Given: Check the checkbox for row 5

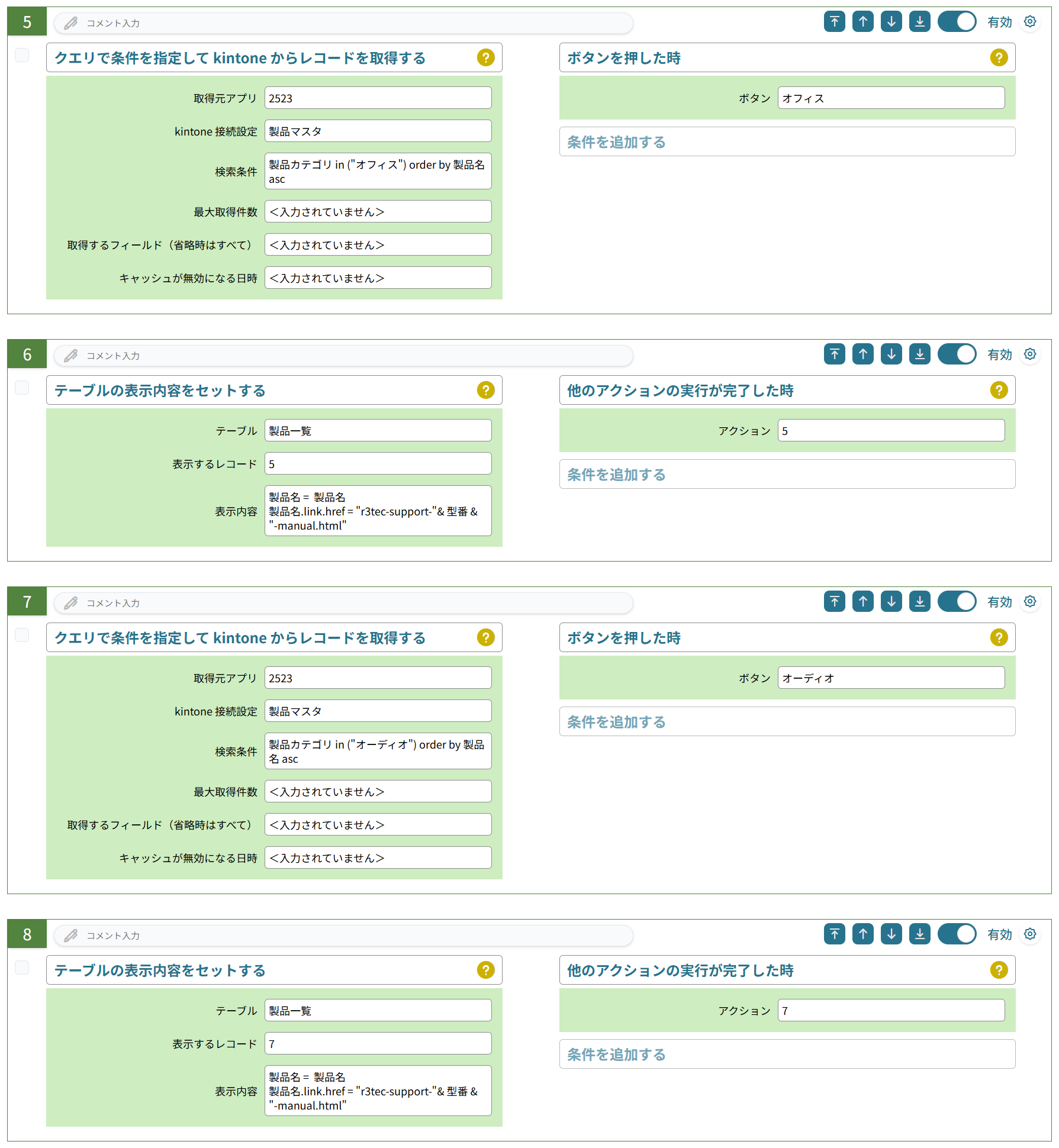Looking at the screenshot, I should [22, 55].
